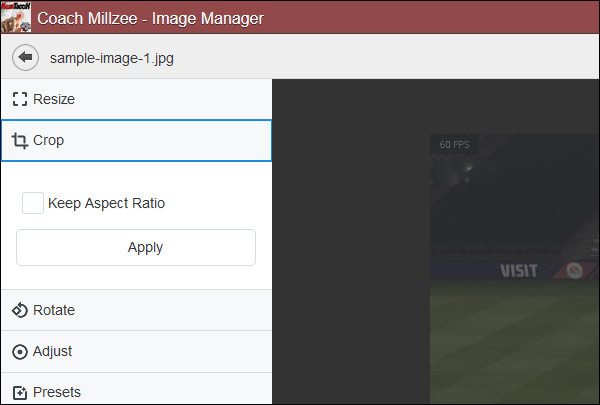Click the Adjust circle icon
The height and width of the screenshot is (405, 600).
(19, 352)
